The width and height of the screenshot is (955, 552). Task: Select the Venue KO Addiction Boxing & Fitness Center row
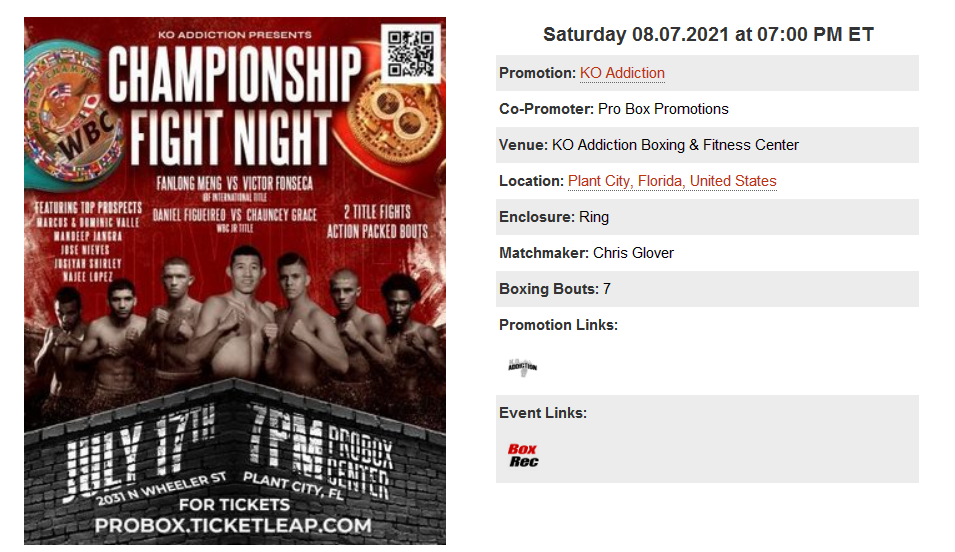(x=707, y=145)
